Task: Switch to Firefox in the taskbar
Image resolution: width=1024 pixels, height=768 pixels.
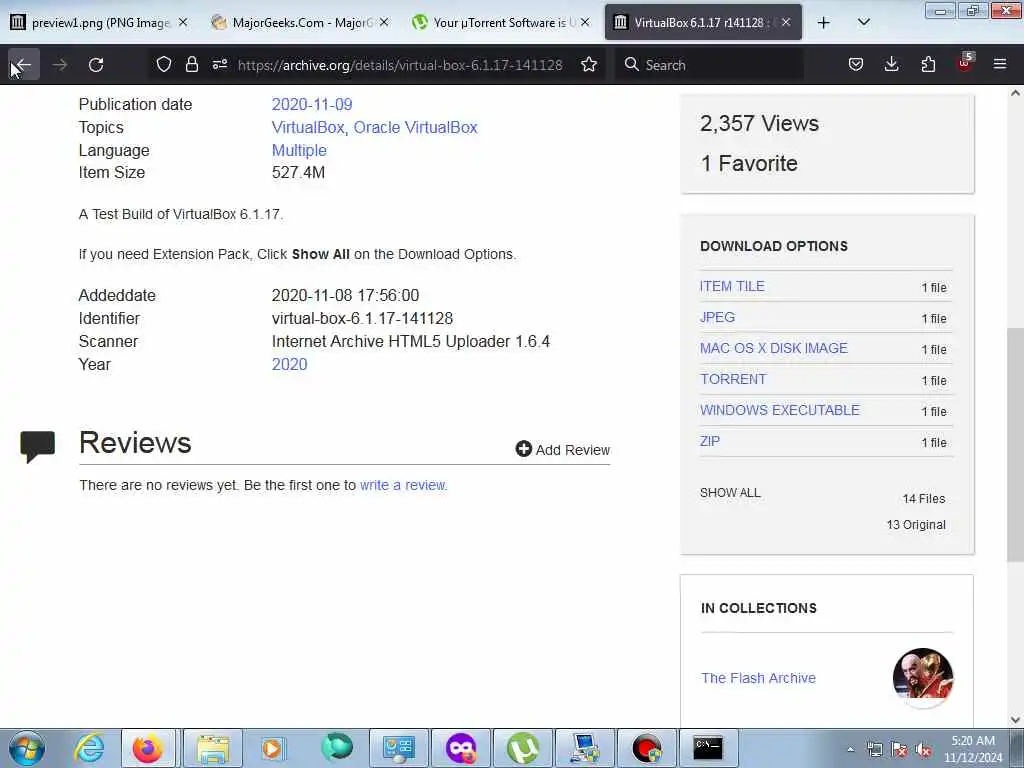Action: pos(148,748)
